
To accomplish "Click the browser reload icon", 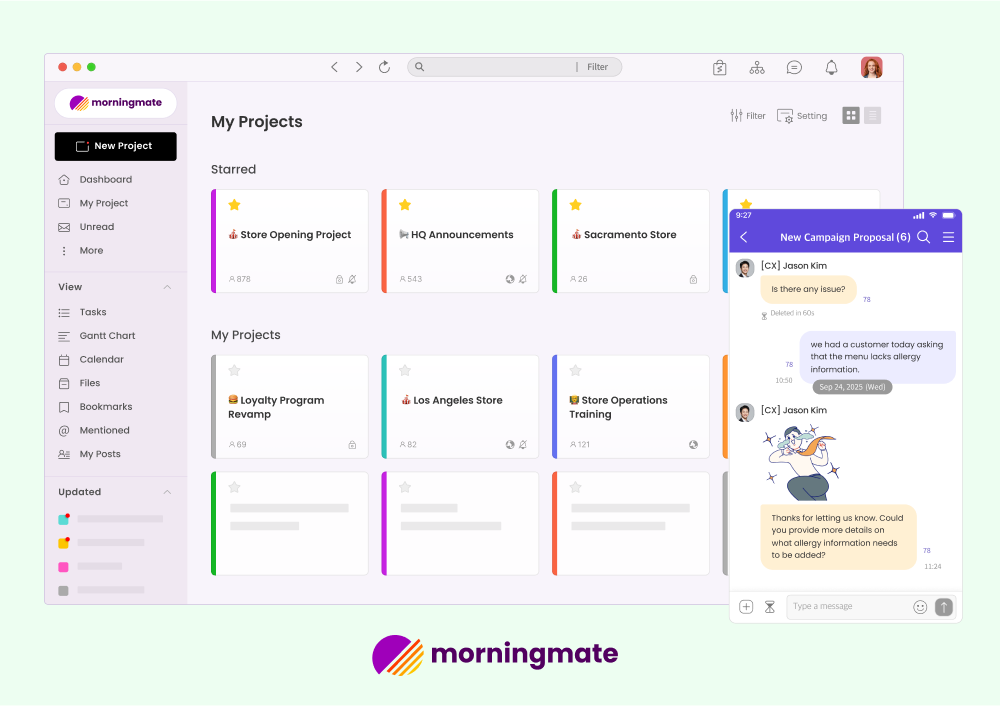I will click(x=384, y=67).
